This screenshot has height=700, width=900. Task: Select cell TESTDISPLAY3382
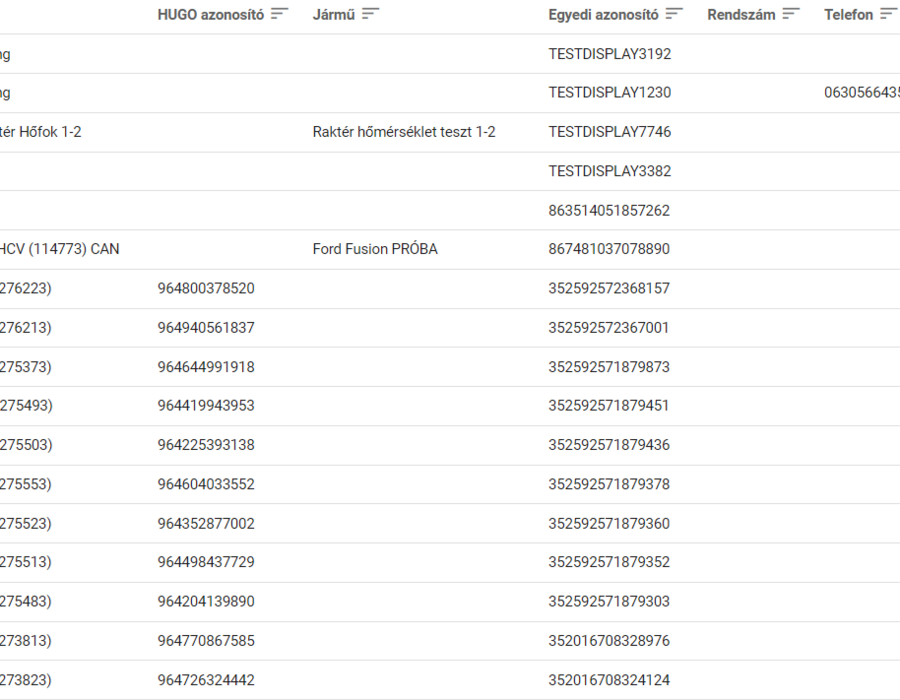610,171
